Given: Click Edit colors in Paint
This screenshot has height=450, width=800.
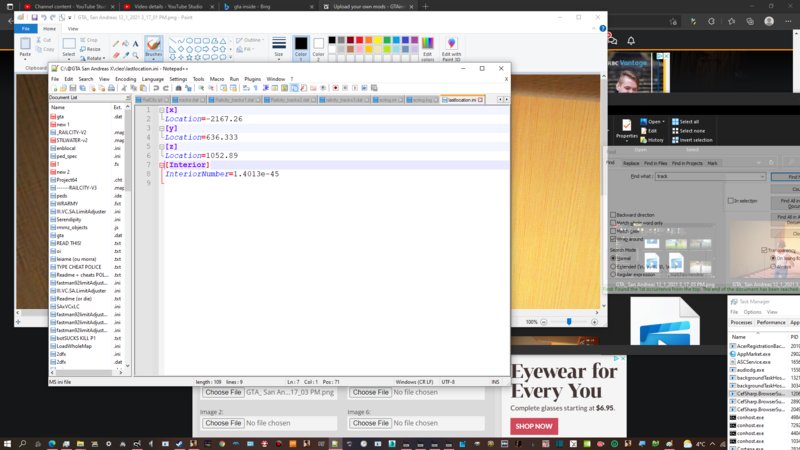Looking at the screenshot, I should [428, 49].
